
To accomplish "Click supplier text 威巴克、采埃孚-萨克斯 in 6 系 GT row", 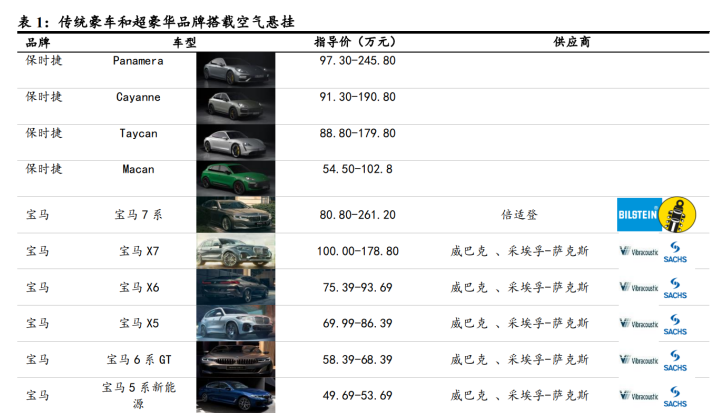I will click(x=519, y=360).
